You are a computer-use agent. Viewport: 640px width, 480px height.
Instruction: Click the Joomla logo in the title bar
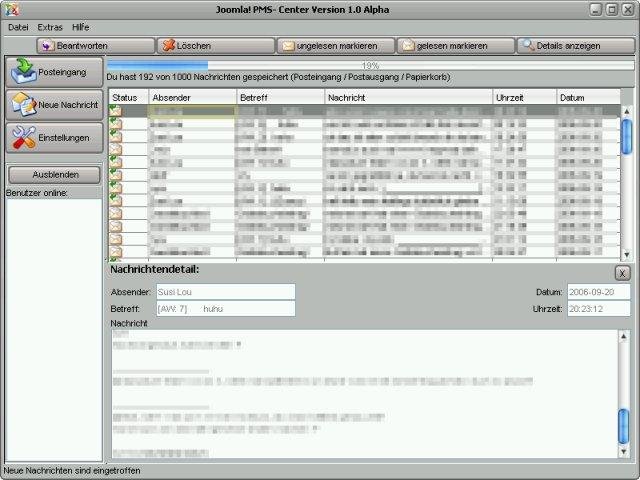[x=12, y=9]
